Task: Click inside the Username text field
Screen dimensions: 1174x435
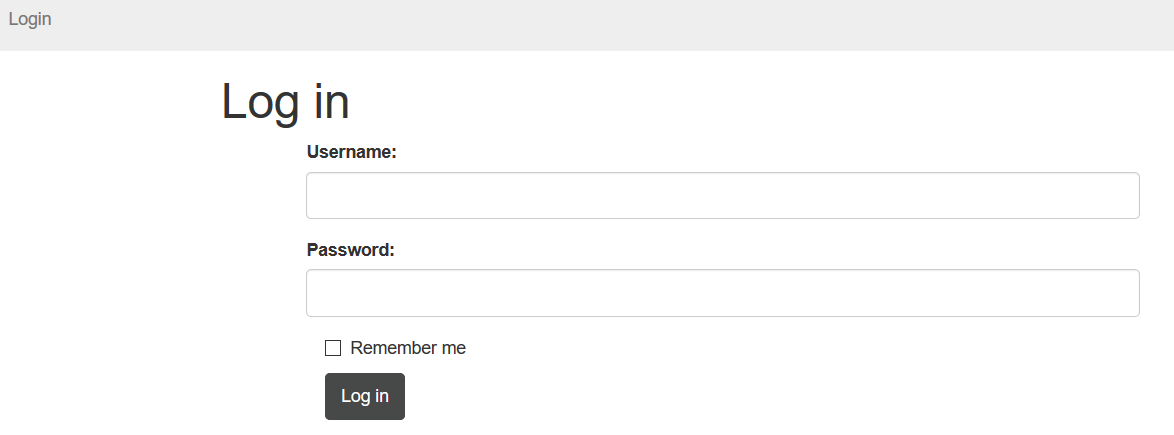Action: (722, 196)
